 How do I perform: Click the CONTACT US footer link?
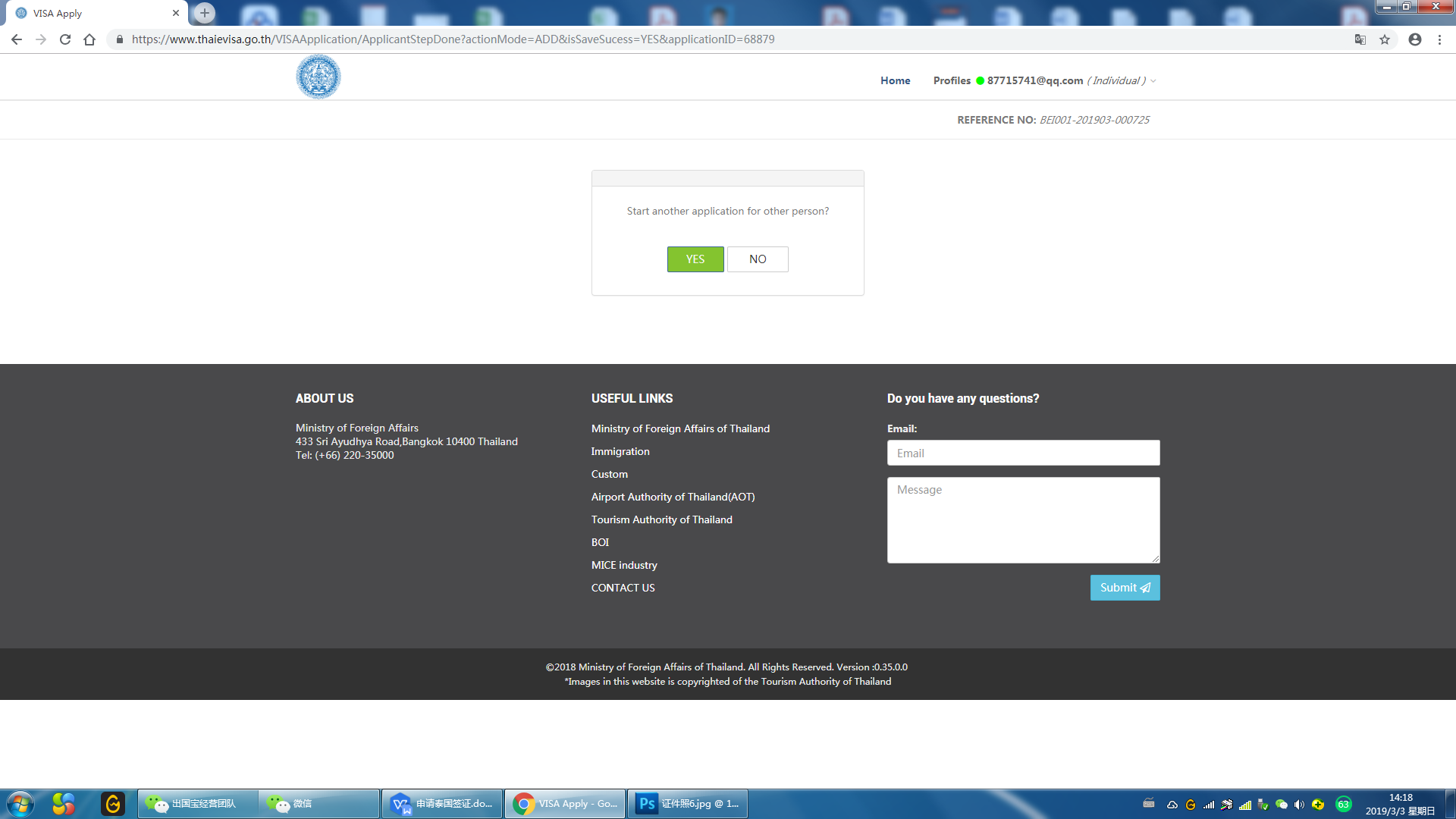pyautogui.click(x=623, y=587)
